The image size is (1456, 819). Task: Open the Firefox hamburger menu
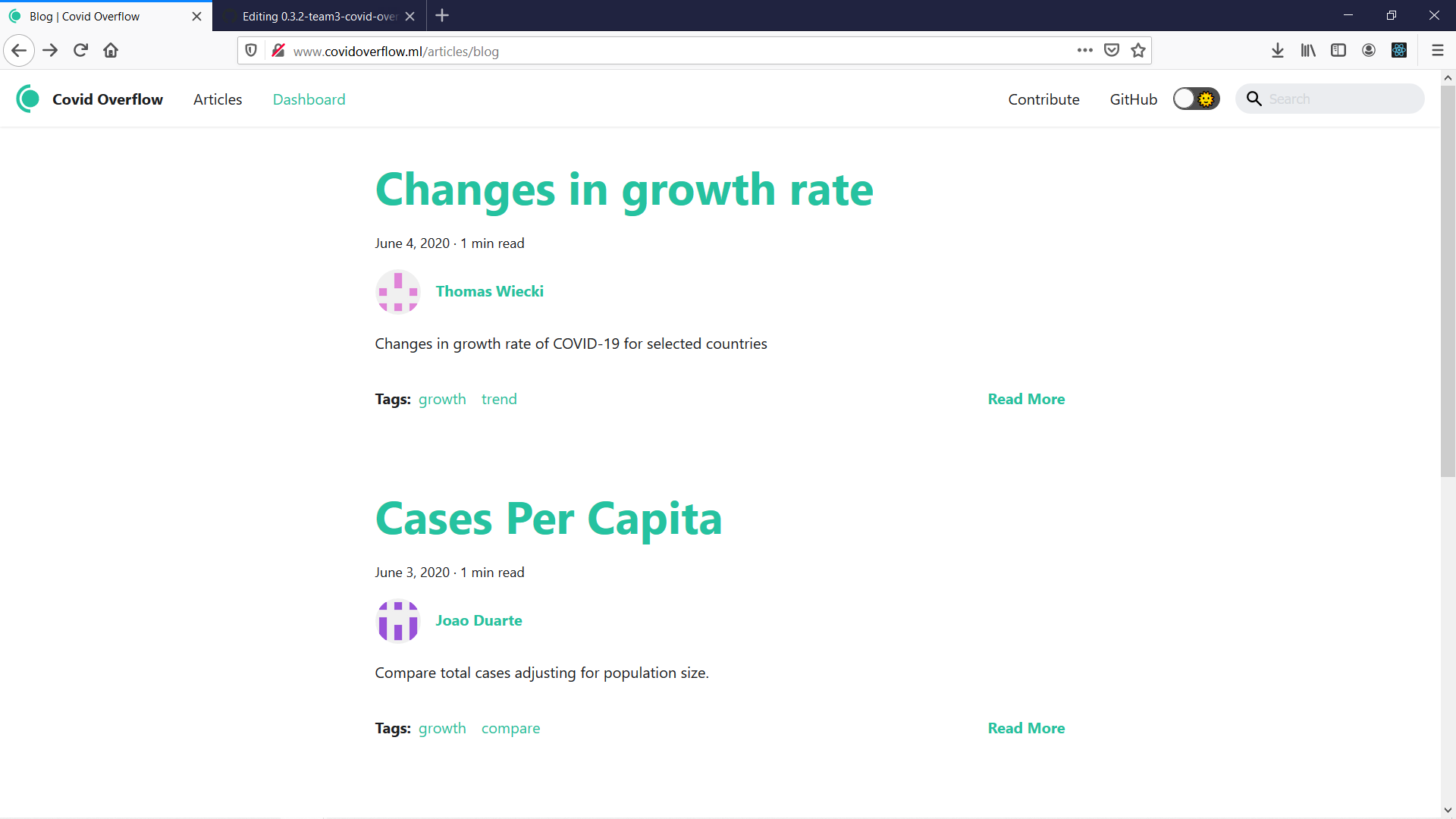pyautogui.click(x=1437, y=51)
